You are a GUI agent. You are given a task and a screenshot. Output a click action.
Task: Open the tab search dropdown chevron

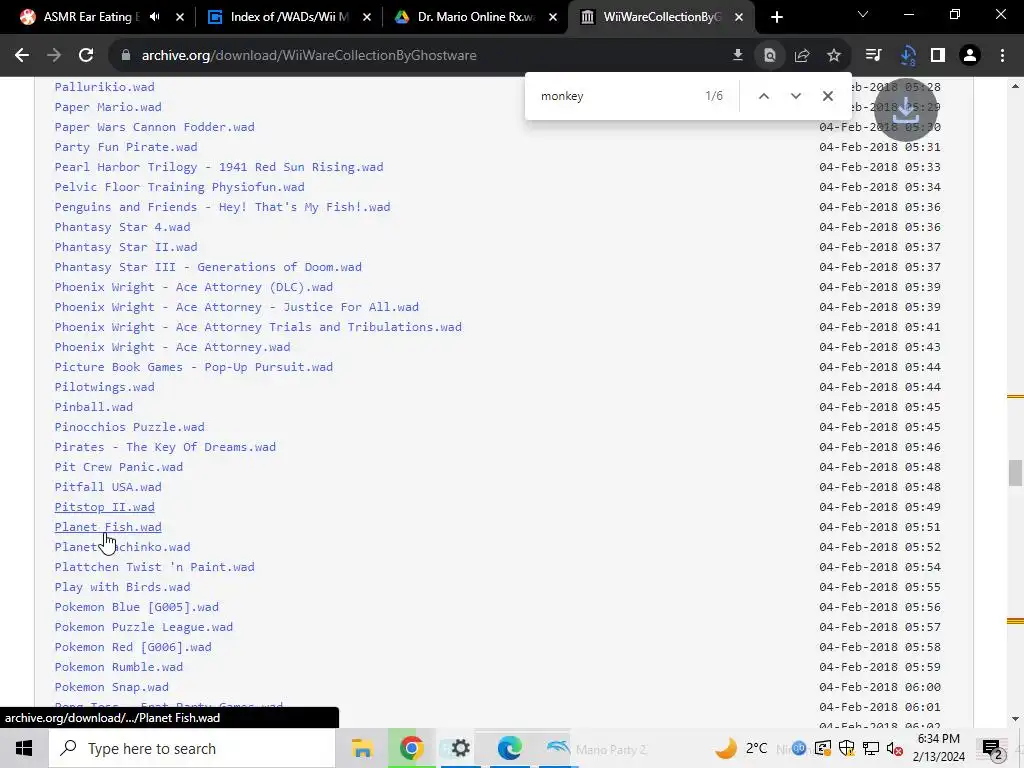863,14
